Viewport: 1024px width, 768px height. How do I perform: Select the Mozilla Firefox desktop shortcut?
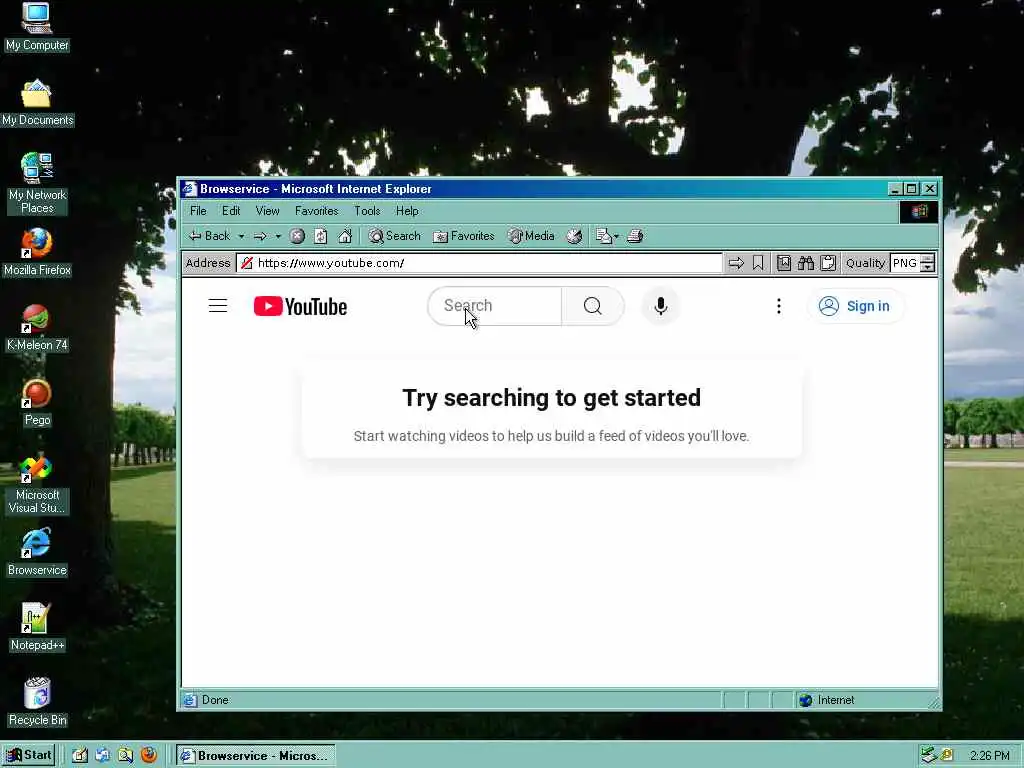(37, 253)
